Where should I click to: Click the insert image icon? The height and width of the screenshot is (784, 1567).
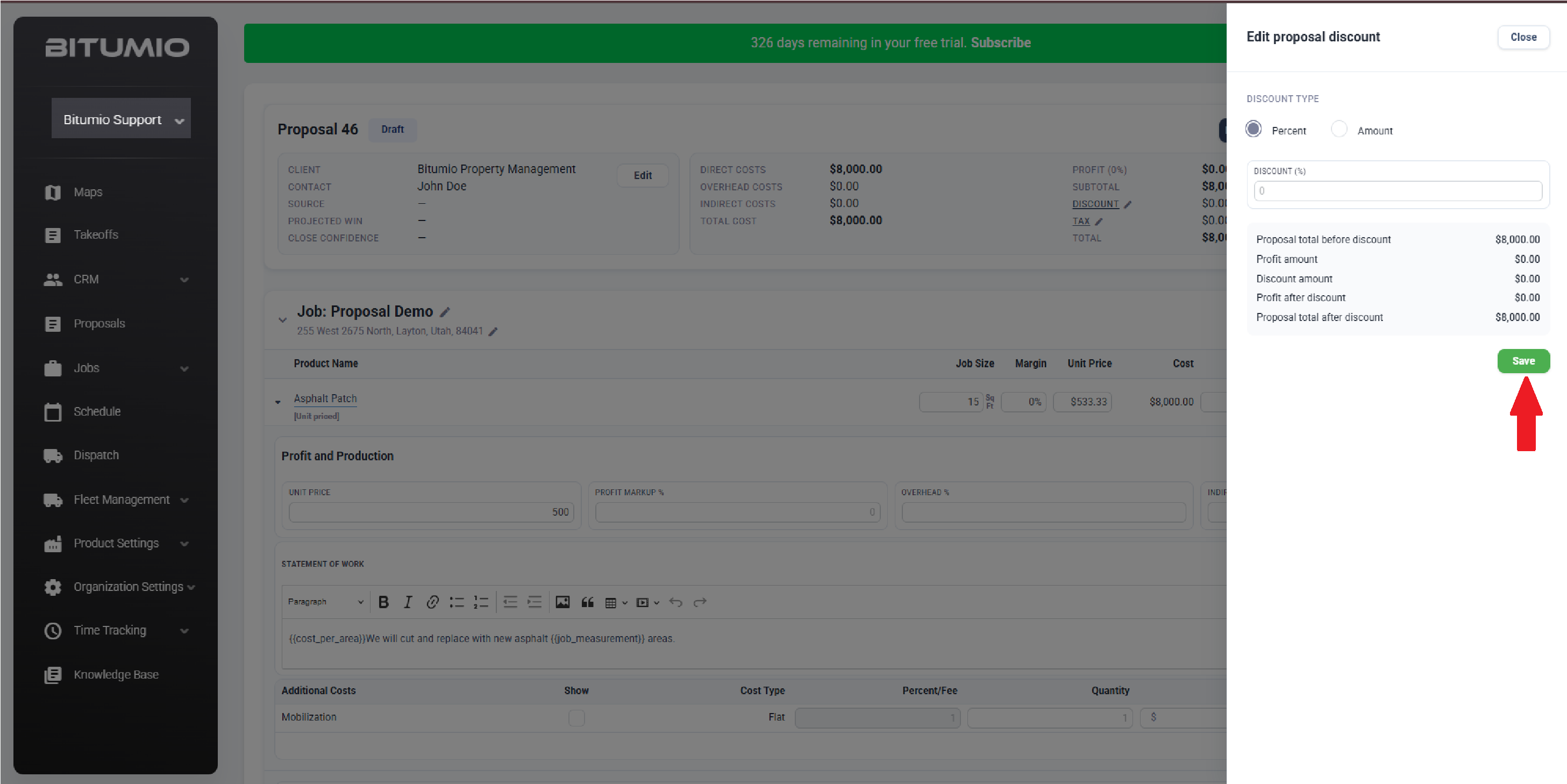pyautogui.click(x=562, y=602)
